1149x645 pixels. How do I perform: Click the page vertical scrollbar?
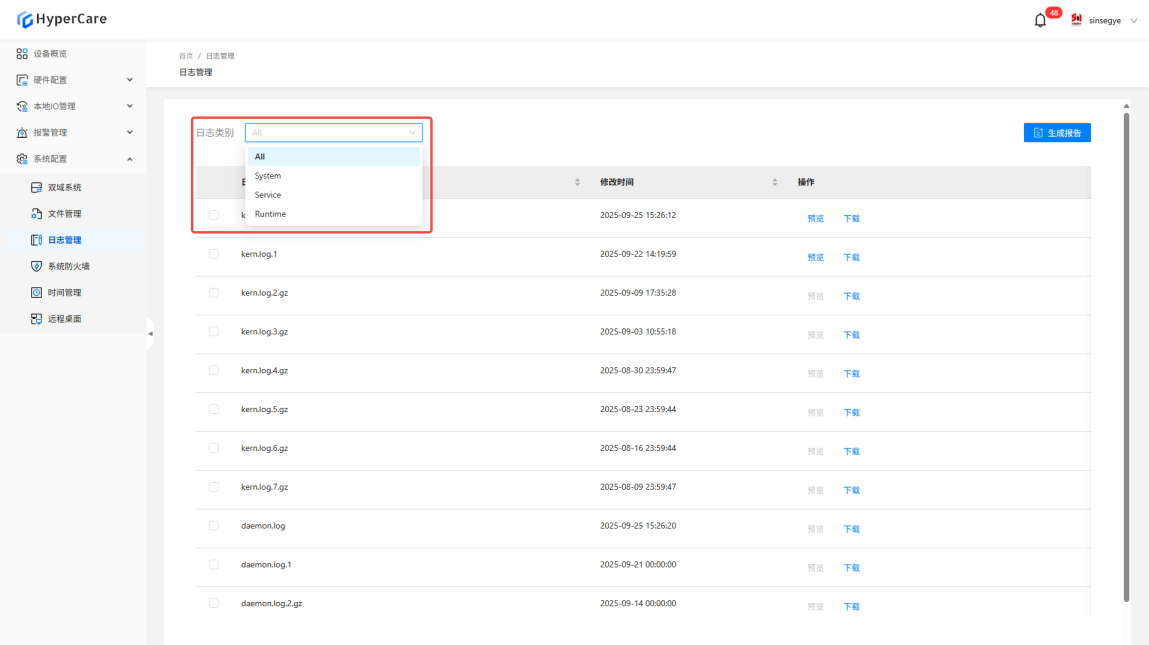1127,350
